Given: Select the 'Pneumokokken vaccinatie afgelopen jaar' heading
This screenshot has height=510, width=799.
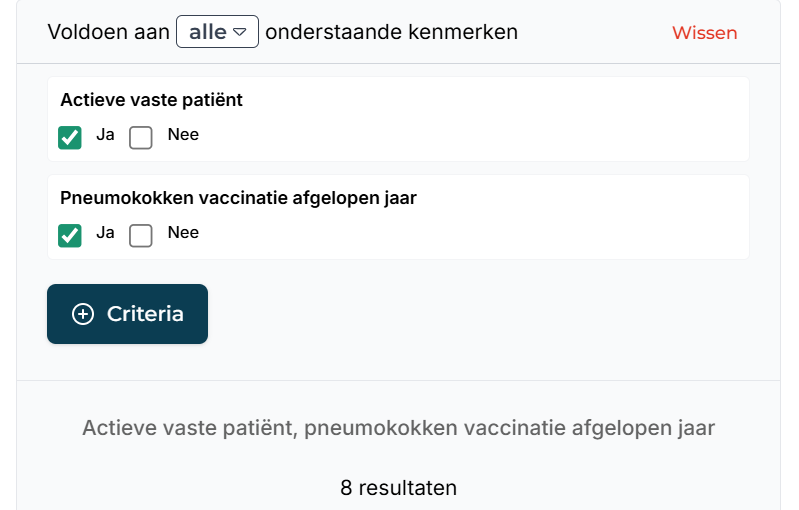Looking at the screenshot, I should [x=238, y=198].
